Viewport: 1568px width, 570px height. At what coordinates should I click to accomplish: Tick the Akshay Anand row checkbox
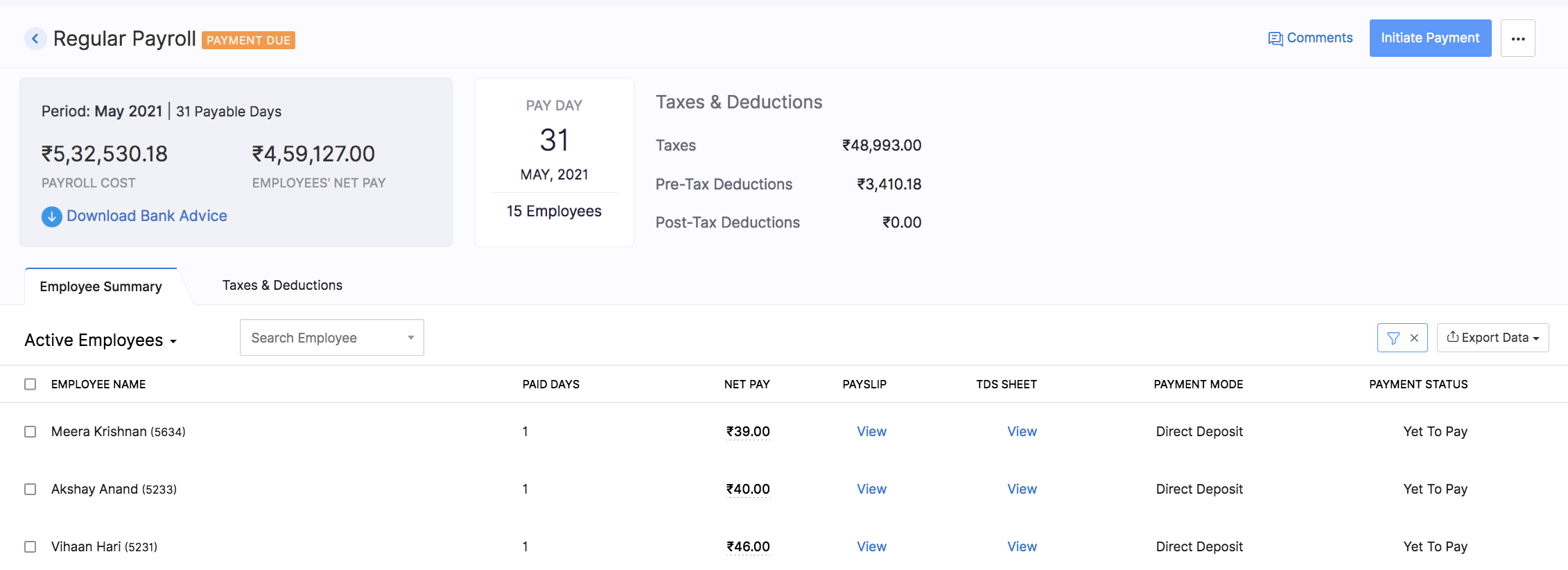point(31,490)
